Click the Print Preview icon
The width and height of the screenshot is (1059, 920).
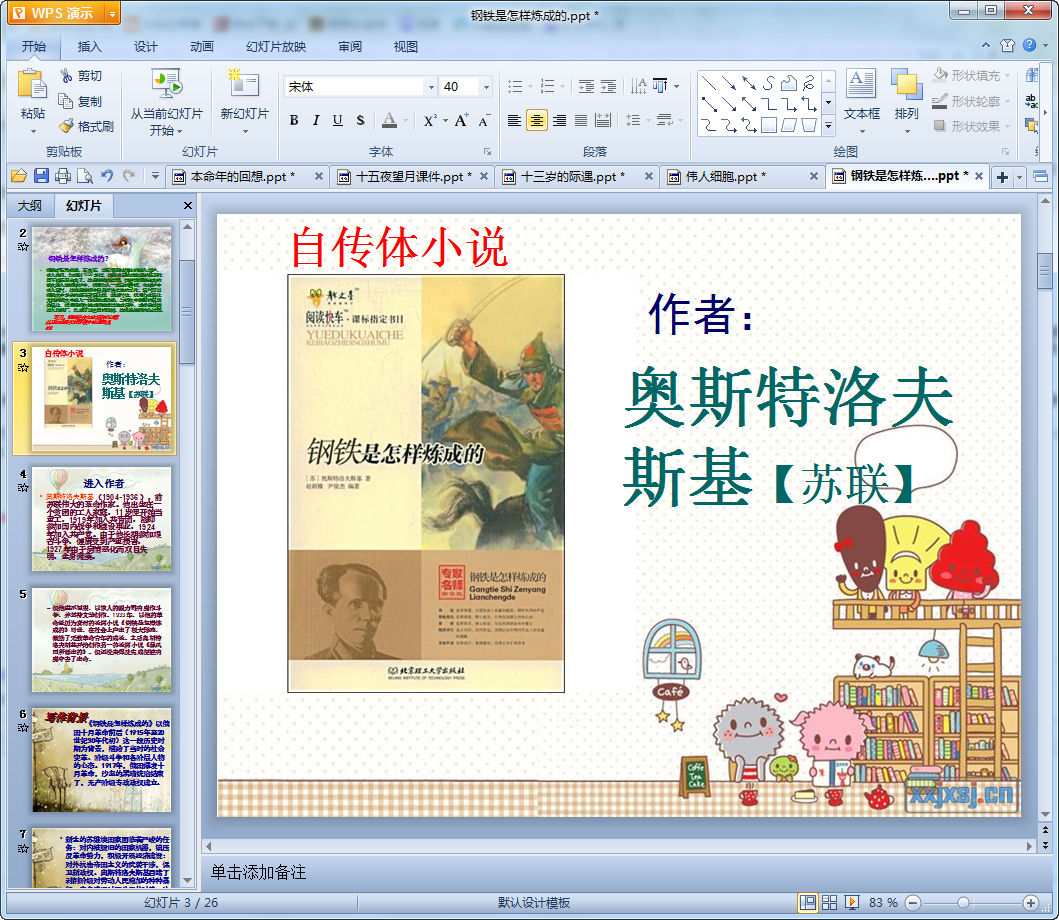click(x=85, y=176)
